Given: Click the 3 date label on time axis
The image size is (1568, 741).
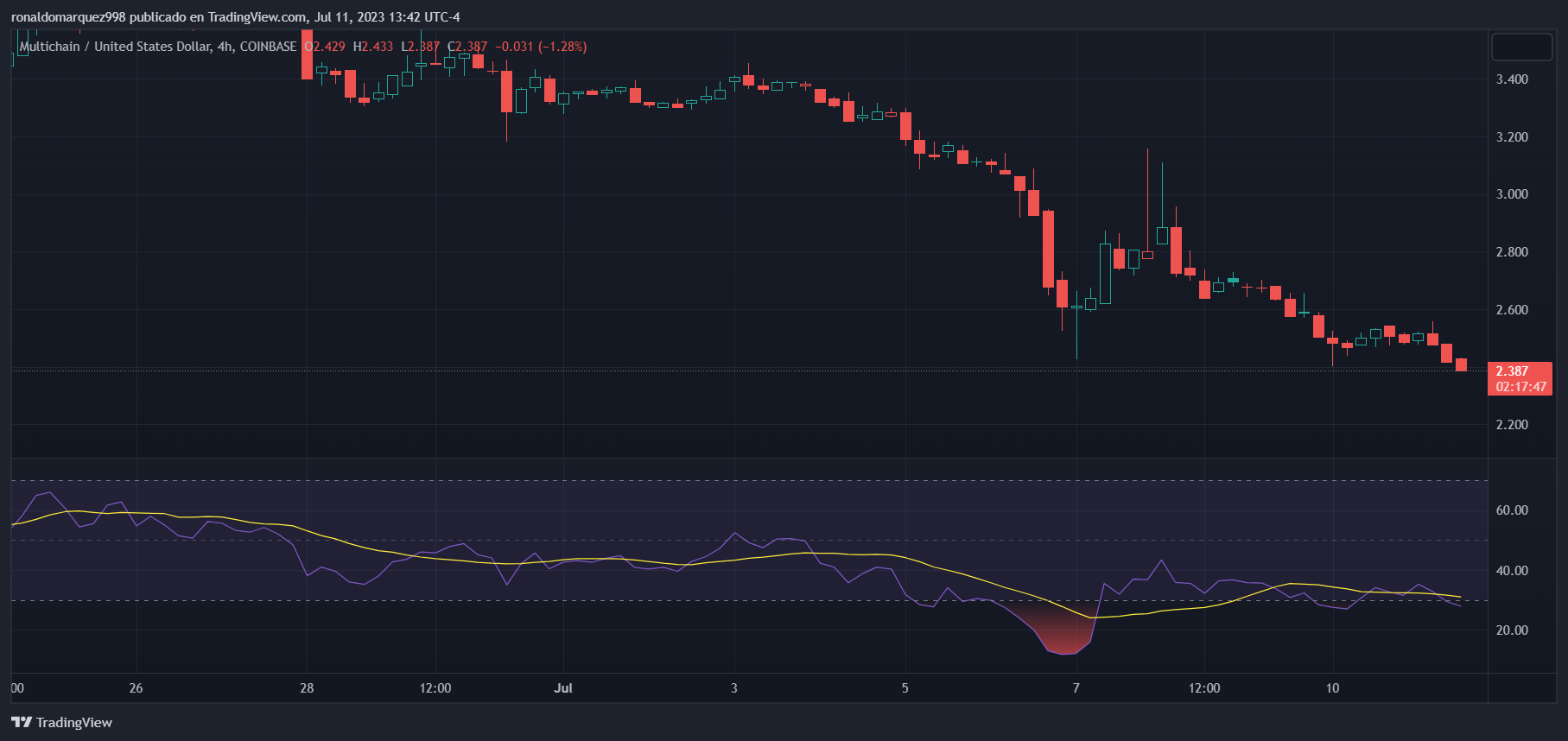Looking at the screenshot, I should click(734, 688).
